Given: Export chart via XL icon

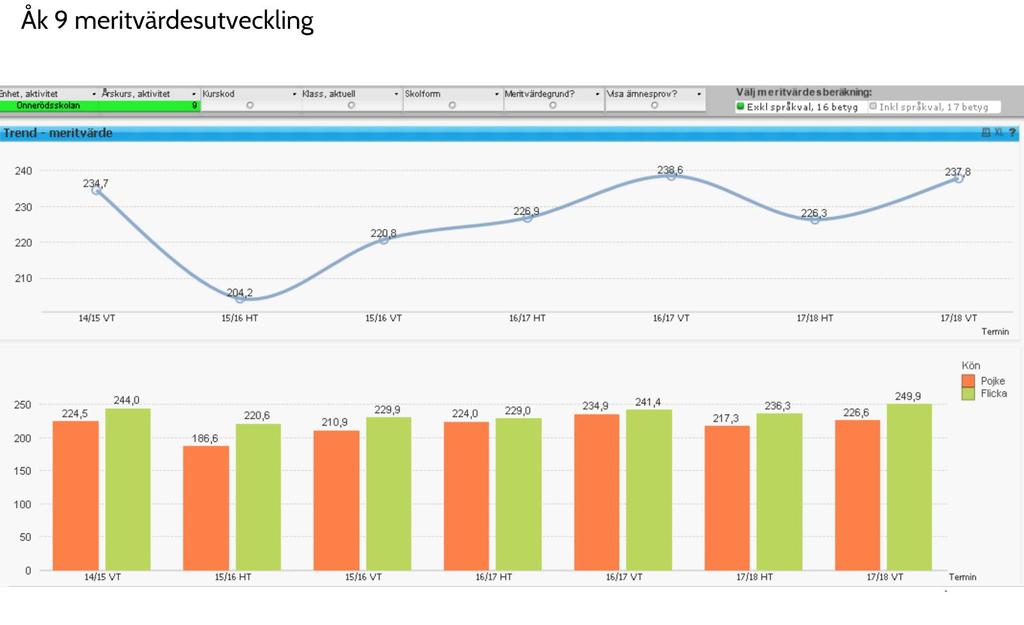Looking at the screenshot, I should [999, 133].
